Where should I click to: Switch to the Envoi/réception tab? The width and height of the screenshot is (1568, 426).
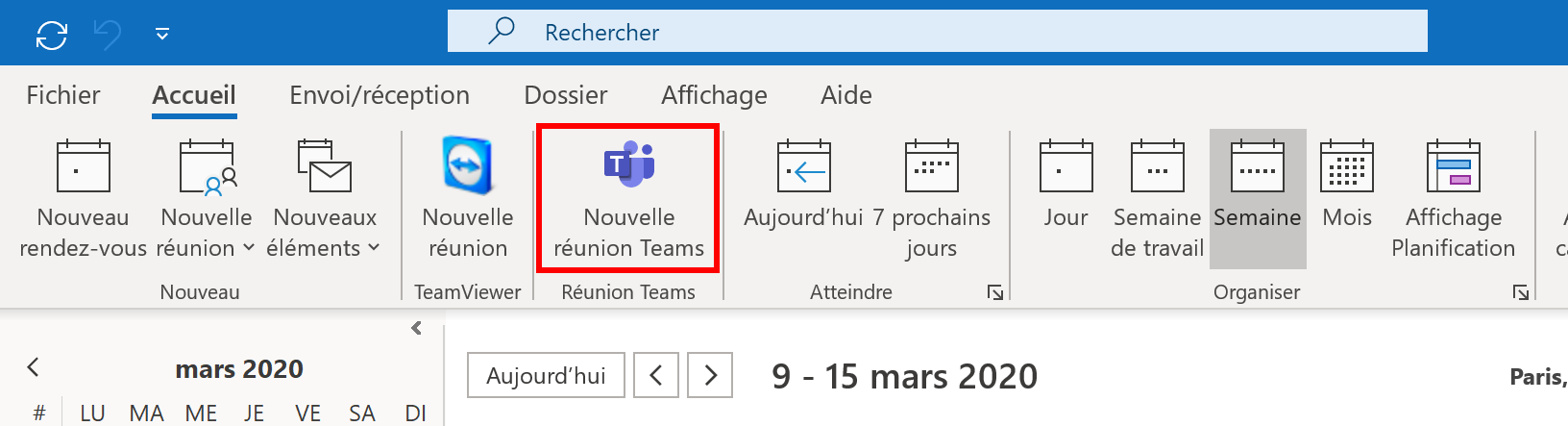pyautogui.click(x=380, y=95)
